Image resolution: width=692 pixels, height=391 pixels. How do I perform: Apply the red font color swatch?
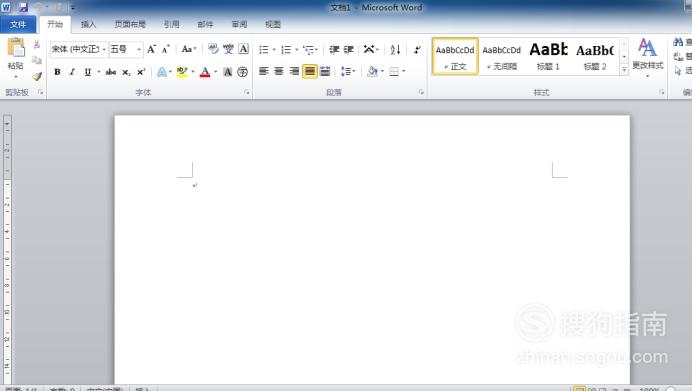tap(205, 72)
